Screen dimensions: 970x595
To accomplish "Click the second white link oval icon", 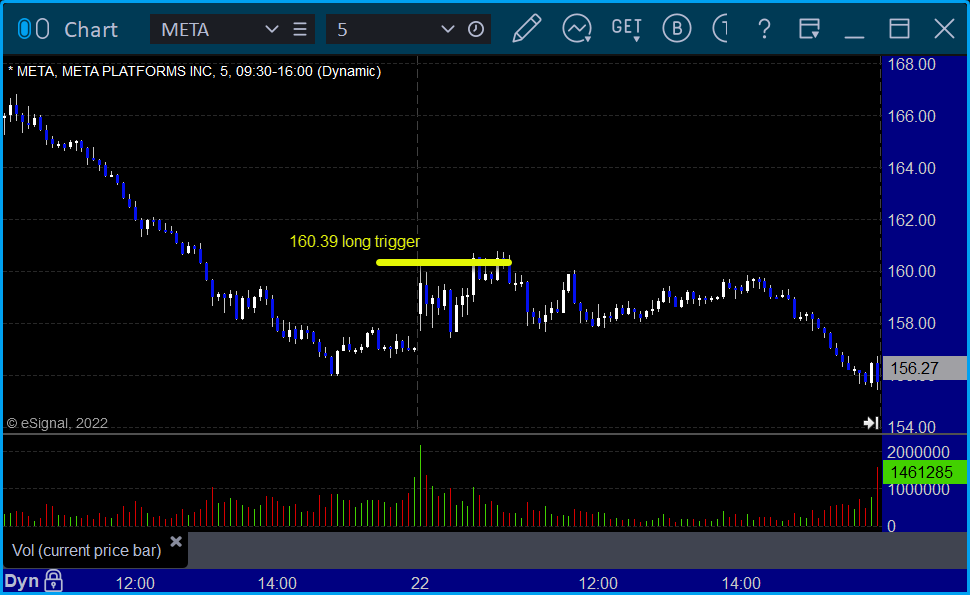I will [42, 29].
